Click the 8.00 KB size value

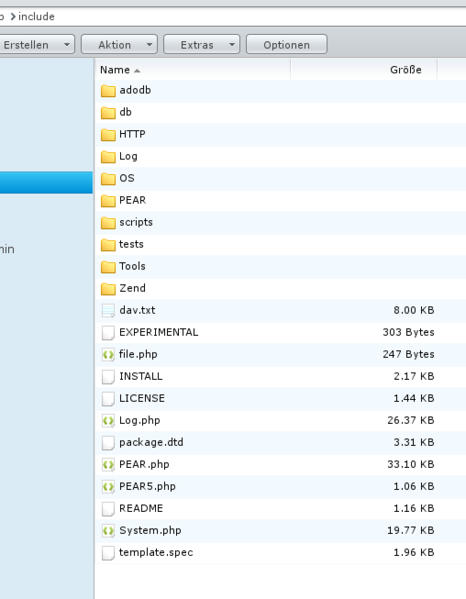(414, 310)
